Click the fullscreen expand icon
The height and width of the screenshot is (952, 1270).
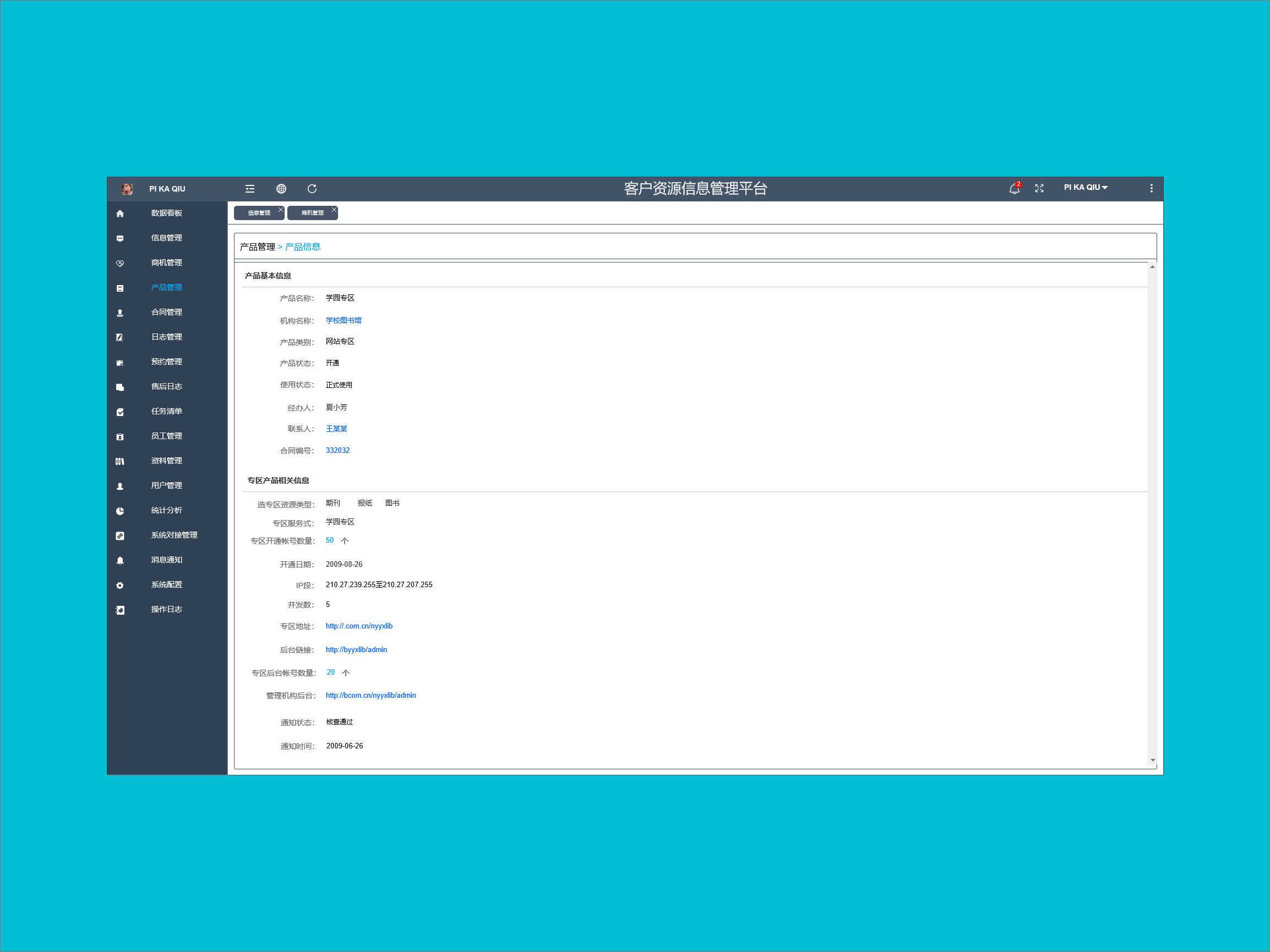[1039, 188]
